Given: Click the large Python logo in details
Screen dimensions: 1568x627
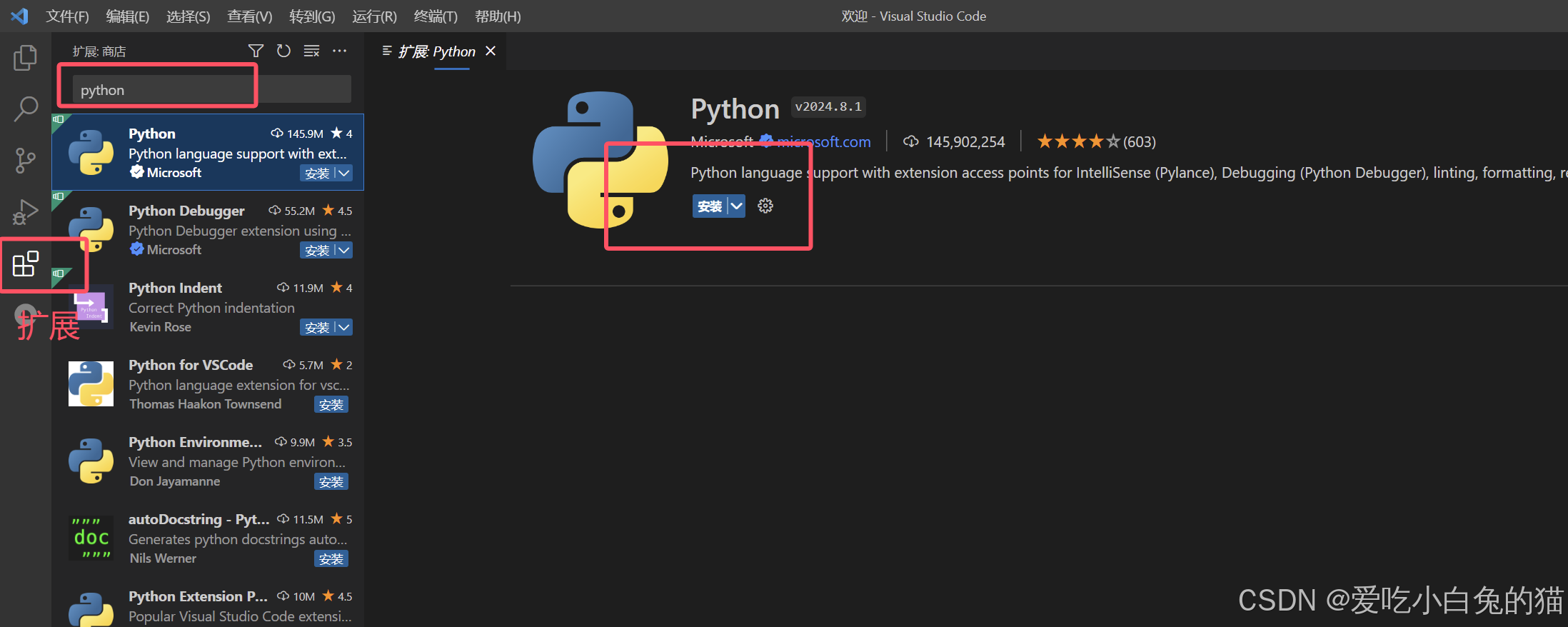Looking at the screenshot, I should pos(600,160).
